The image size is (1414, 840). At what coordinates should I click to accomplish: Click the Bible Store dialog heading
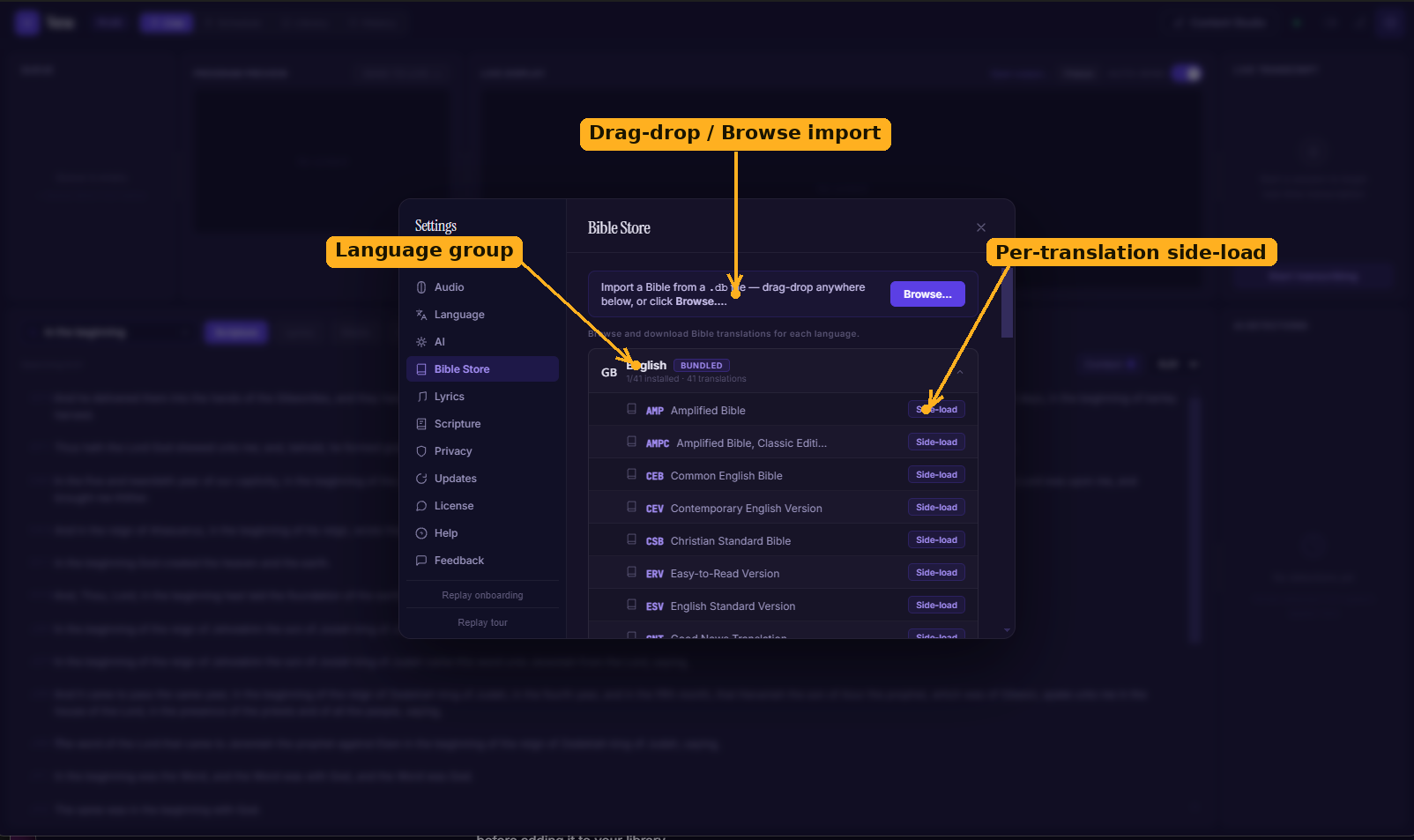[x=619, y=228]
